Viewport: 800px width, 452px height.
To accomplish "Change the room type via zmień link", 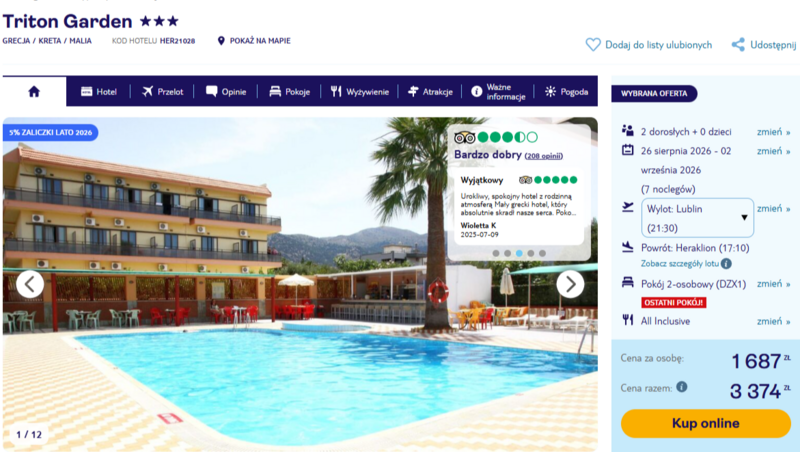I will [773, 284].
